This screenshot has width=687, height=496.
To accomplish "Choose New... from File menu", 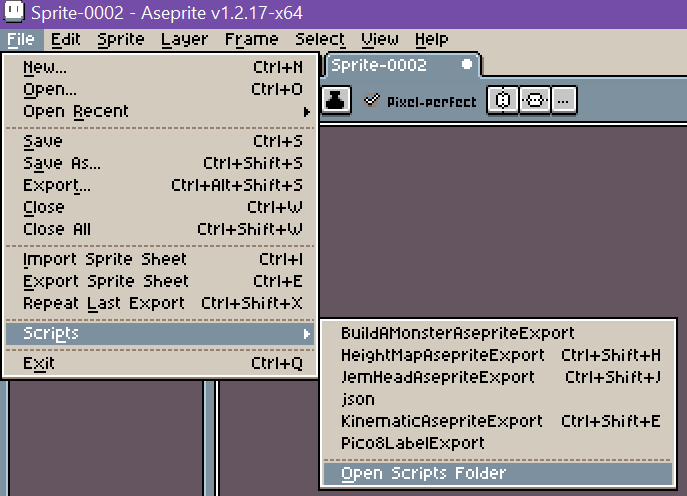I will [x=160, y=67].
